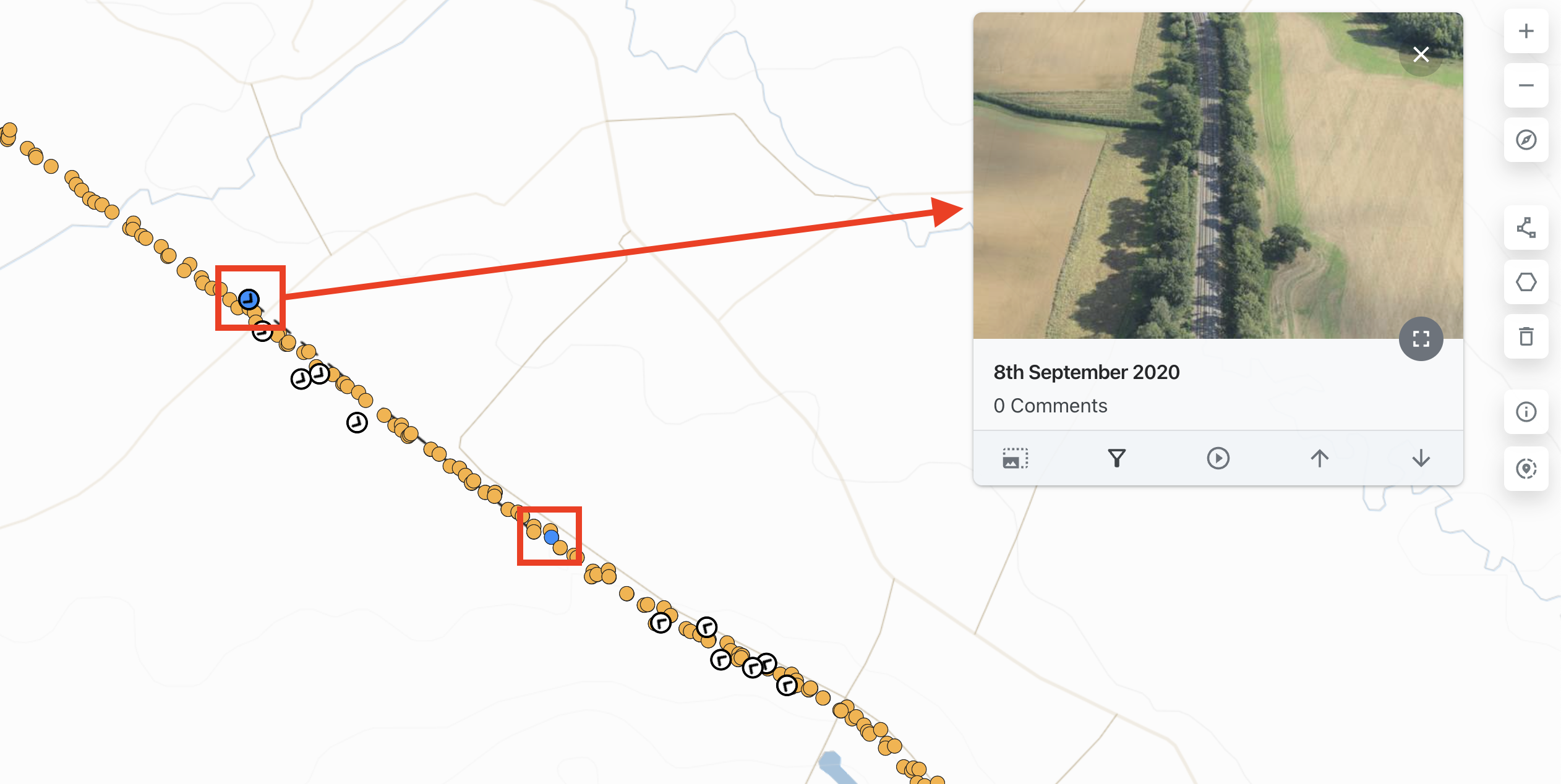The image size is (1561, 784).
Task: Select the blue clock marker in upper red box
Action: click(x=249, y=299)
